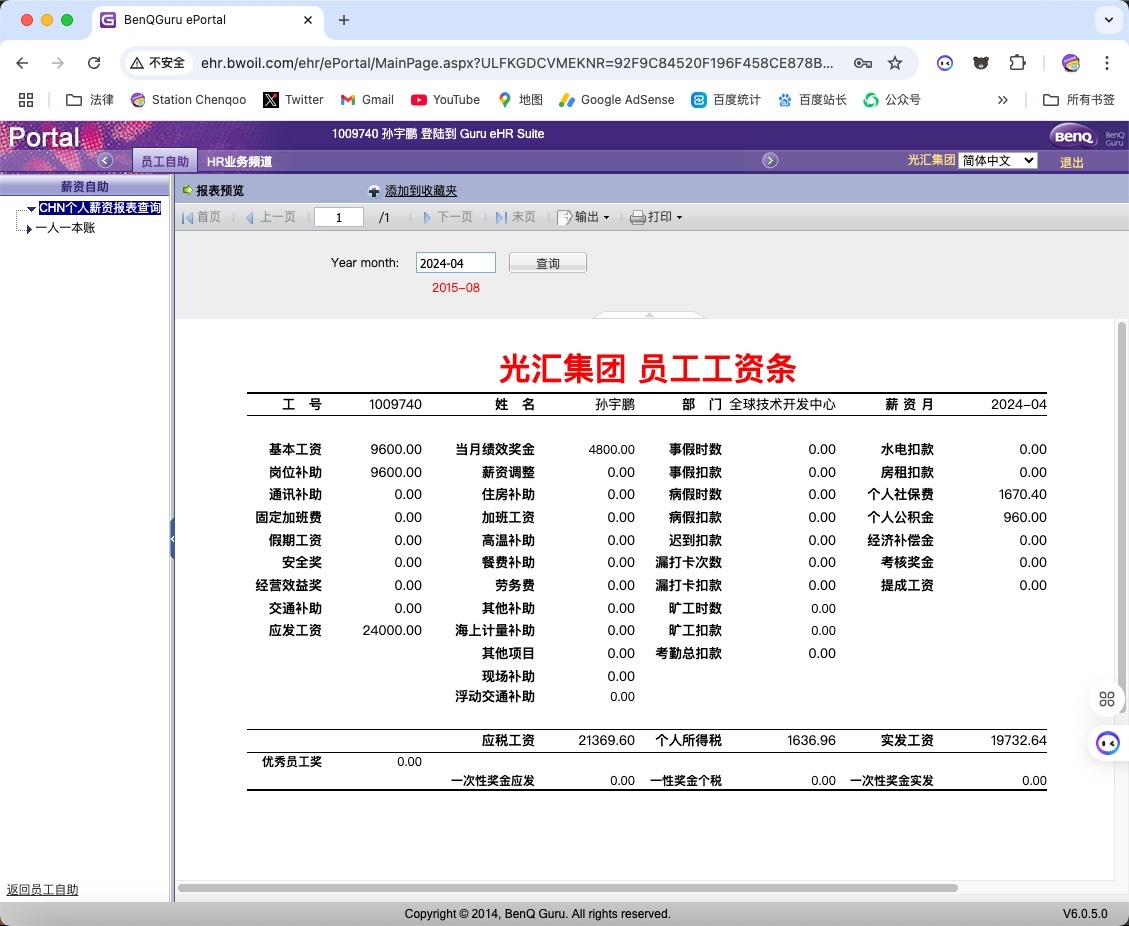
Task: Open a new browser tab
Action: pos(343,20)
